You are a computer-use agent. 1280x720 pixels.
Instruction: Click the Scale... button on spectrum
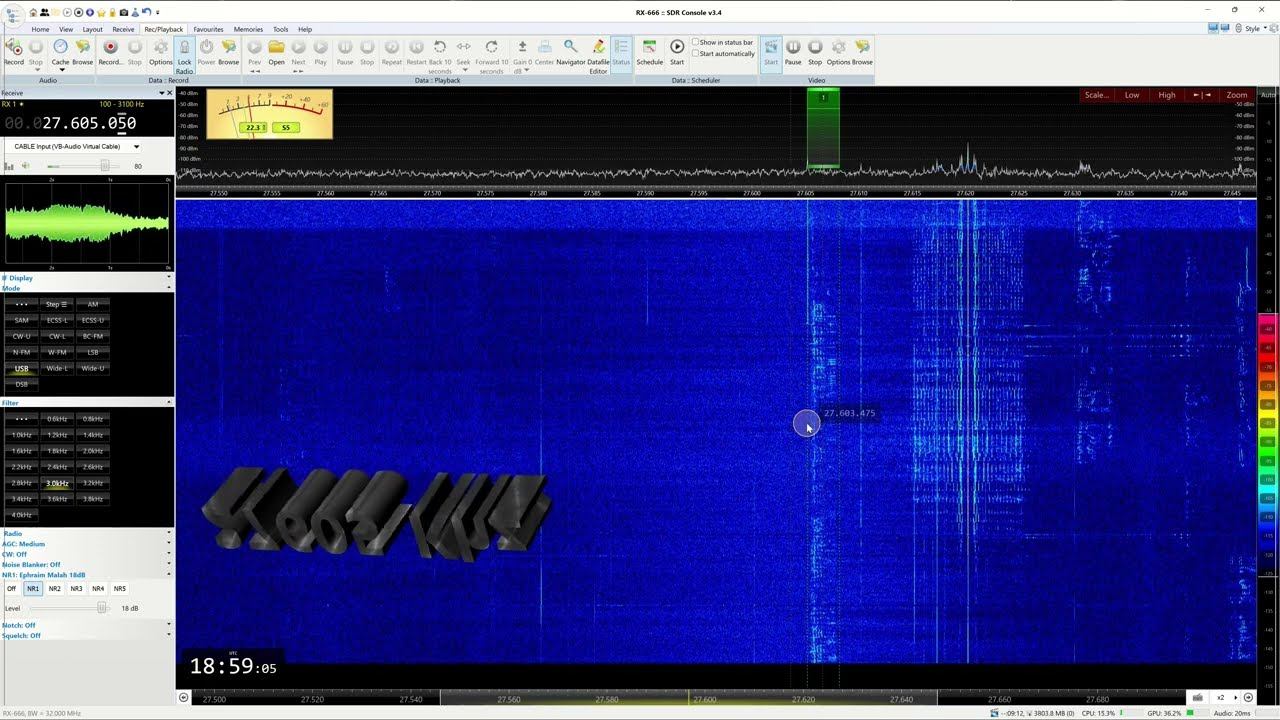pos(1096,95)
